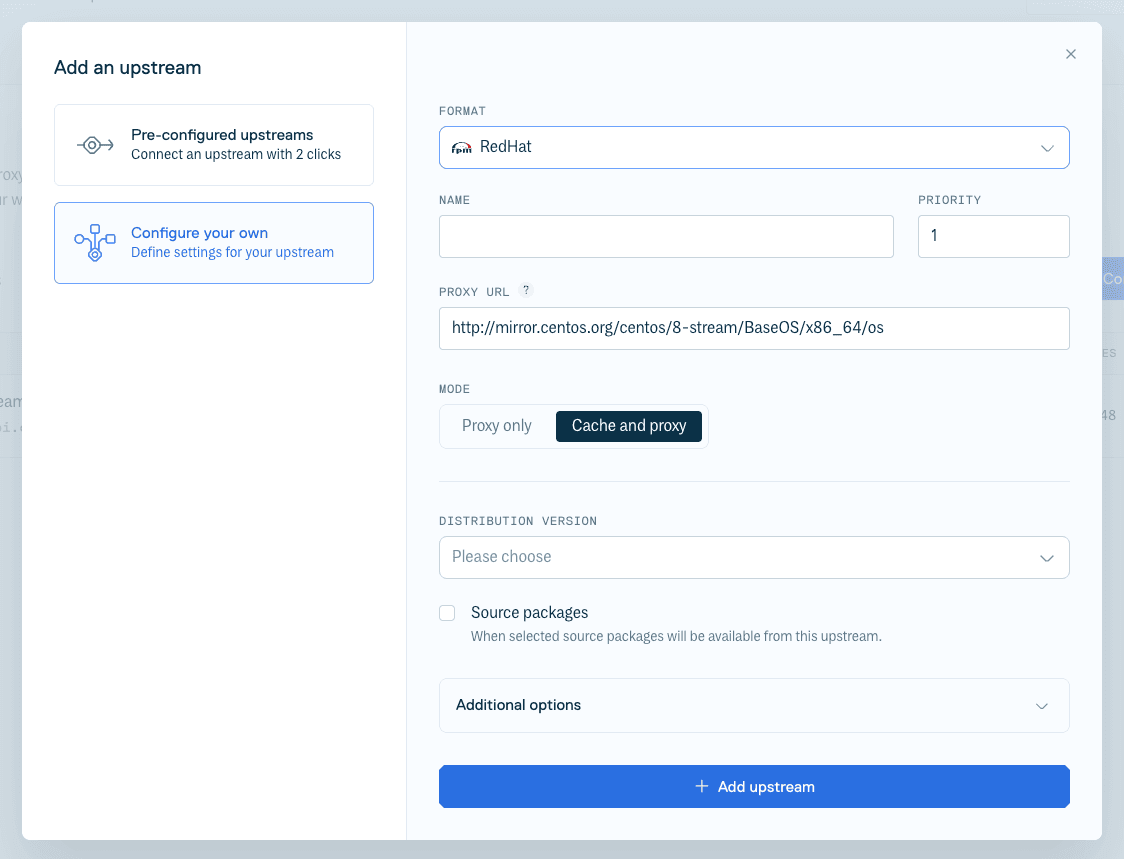This screenshot has height=859, width=1124.
Task: Select Cache and proxy mode
Action: (629, 426)
